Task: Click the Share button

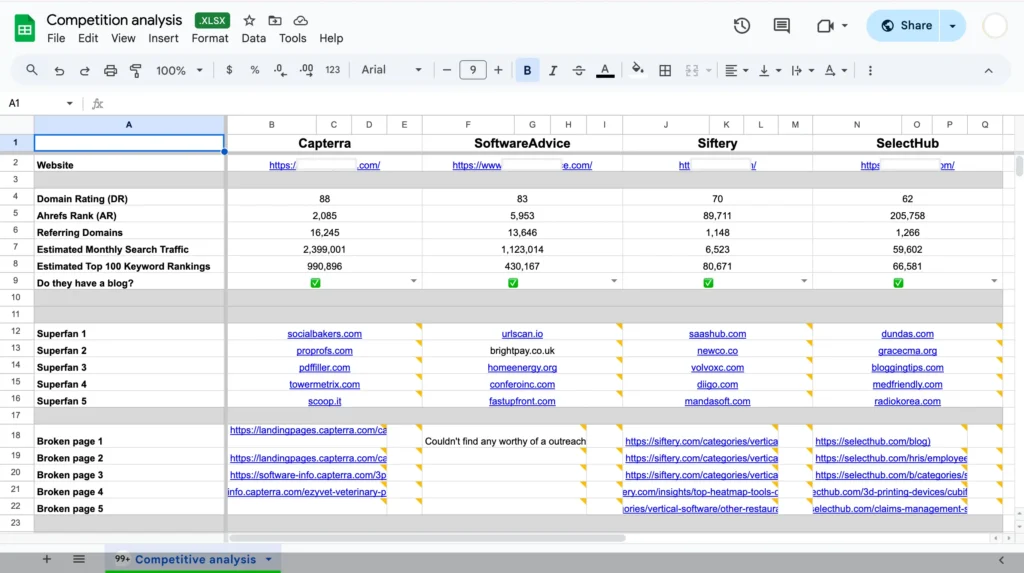Action: 905,26
